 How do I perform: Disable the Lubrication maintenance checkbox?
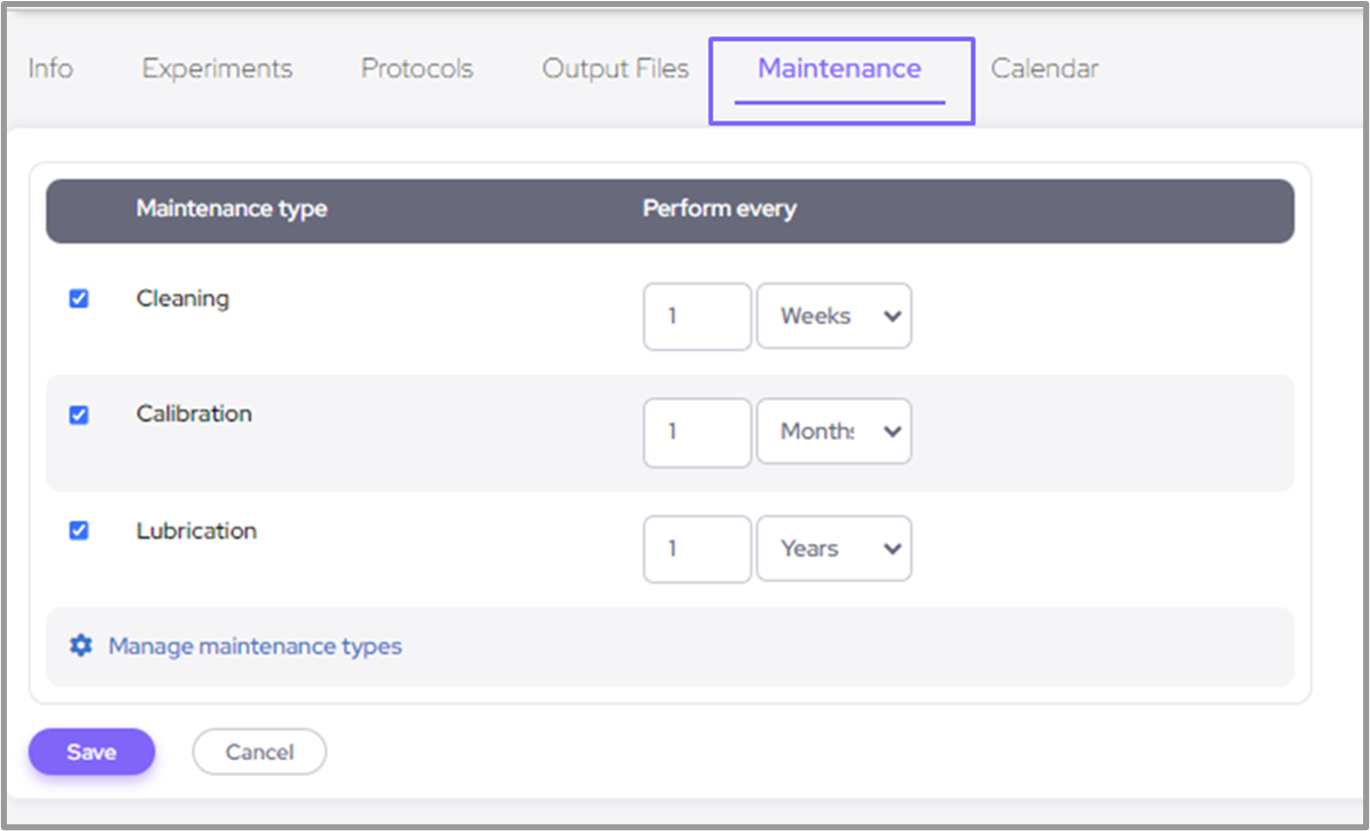pyautogui.click(x=79, y=531)
